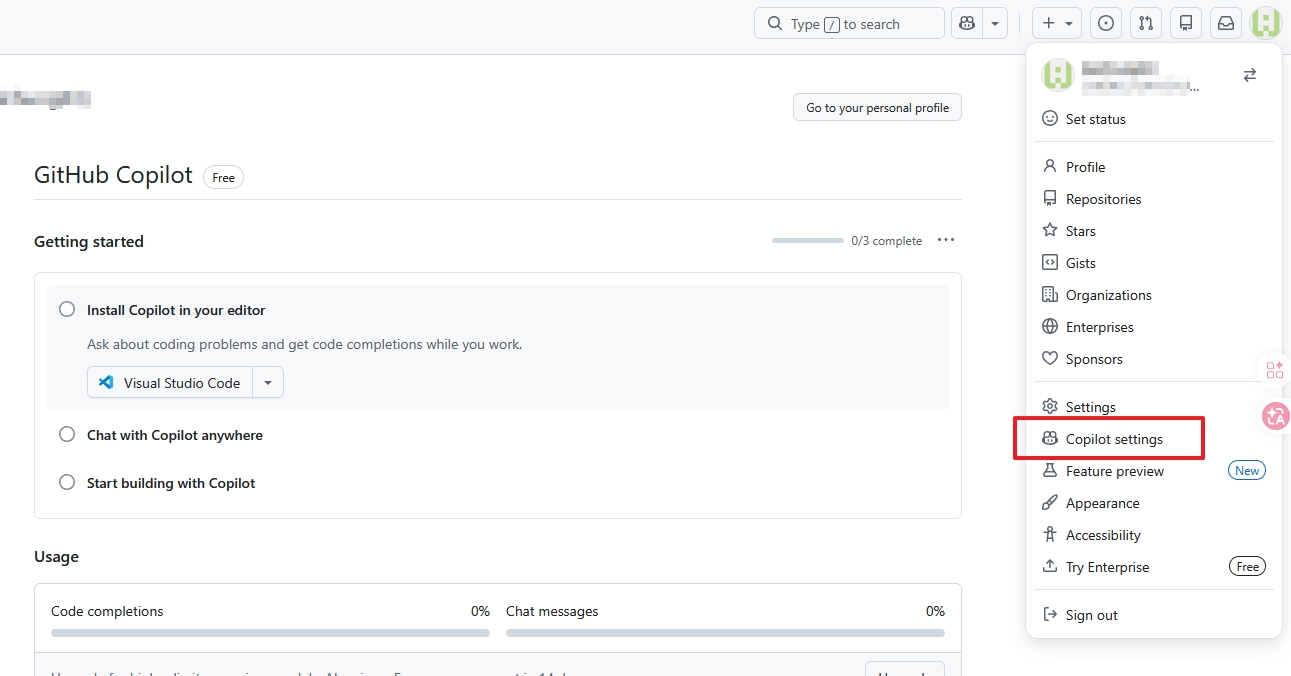Click the user avatar in top corner
The height and width of the screenshot is (676, 1291).
click(1266, 23)
